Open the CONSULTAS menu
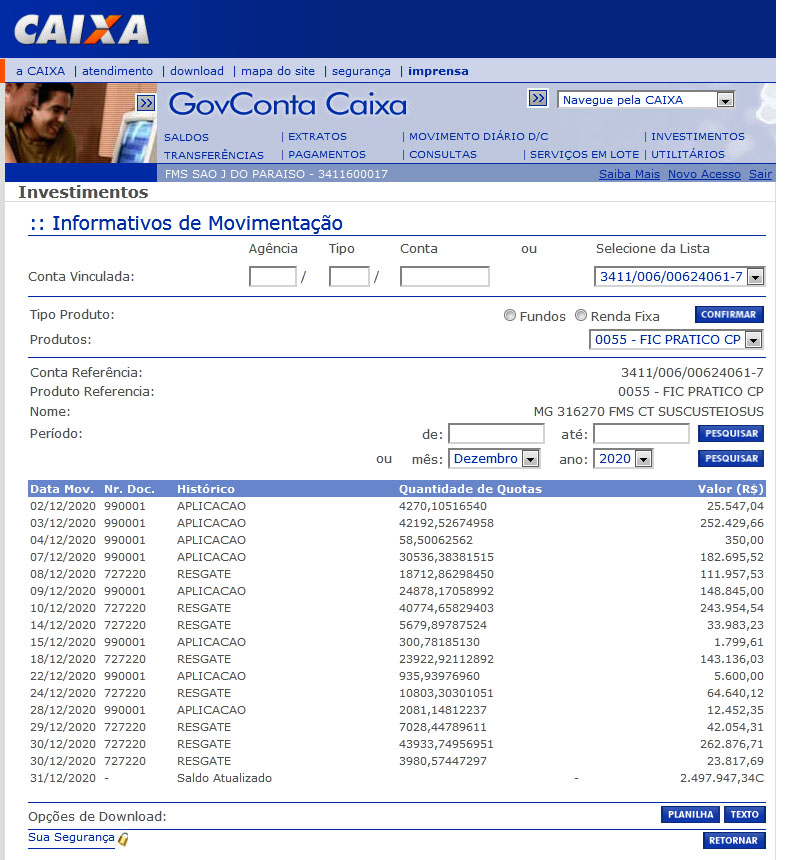 click(x=443, y=155)
